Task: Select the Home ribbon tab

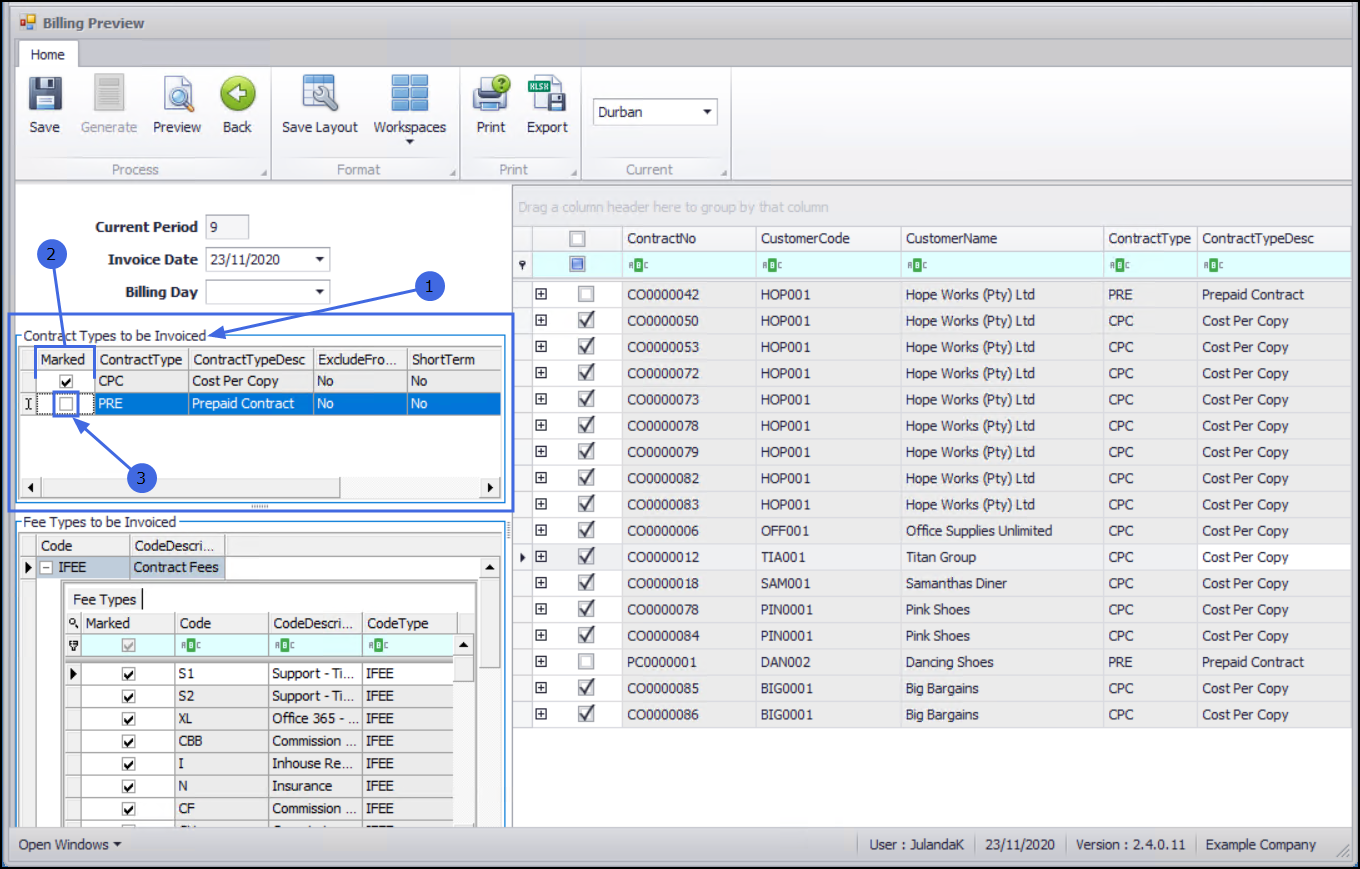Action: 47,55
